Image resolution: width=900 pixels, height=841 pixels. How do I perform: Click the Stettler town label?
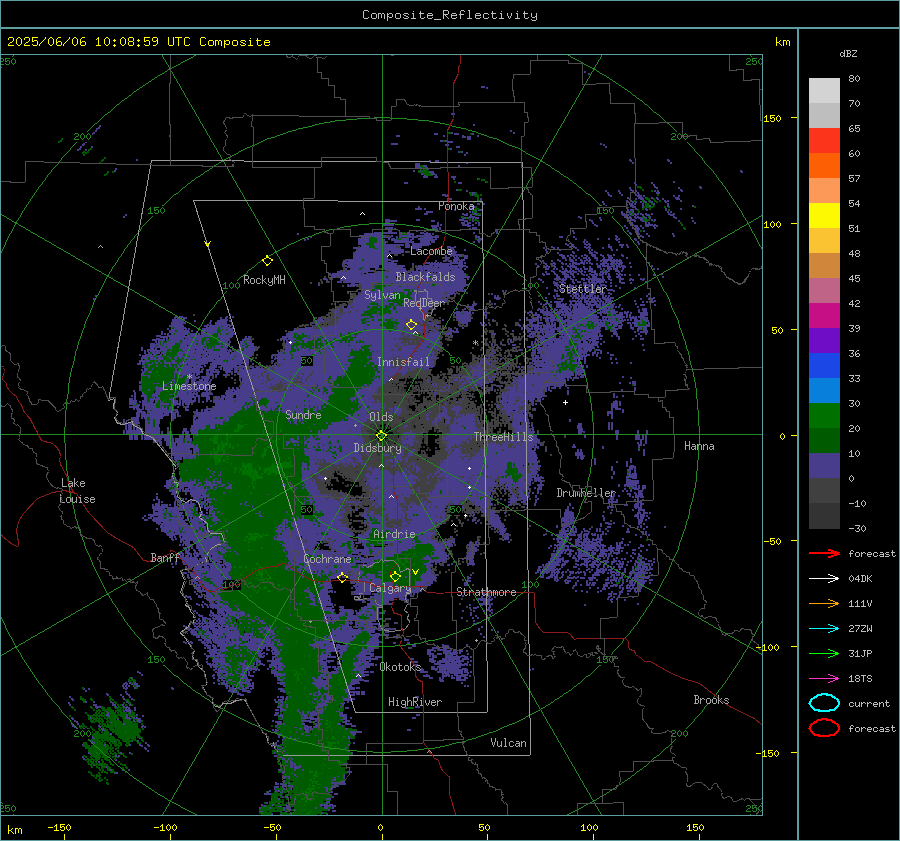583,289
